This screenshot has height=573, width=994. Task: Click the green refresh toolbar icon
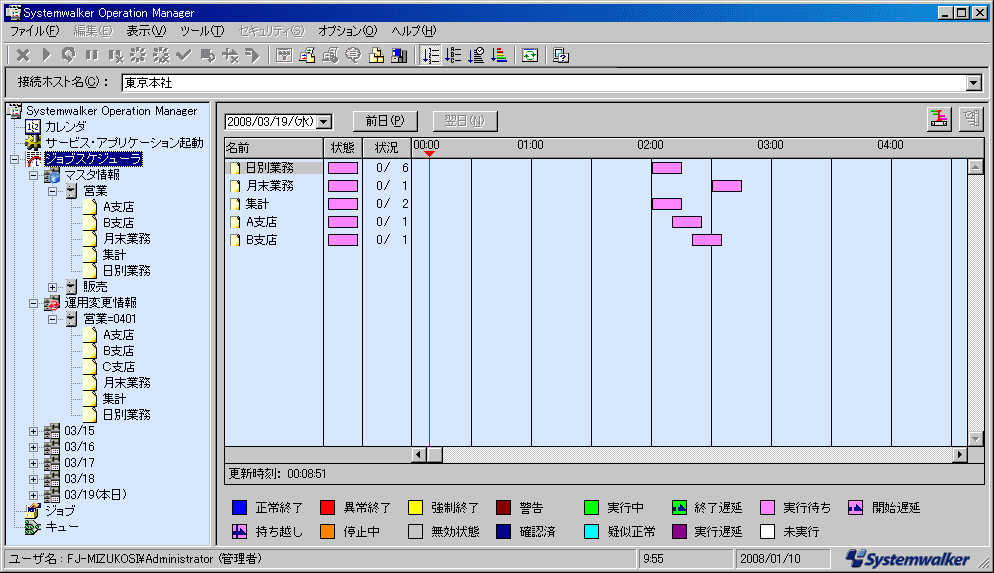[530, 56]
